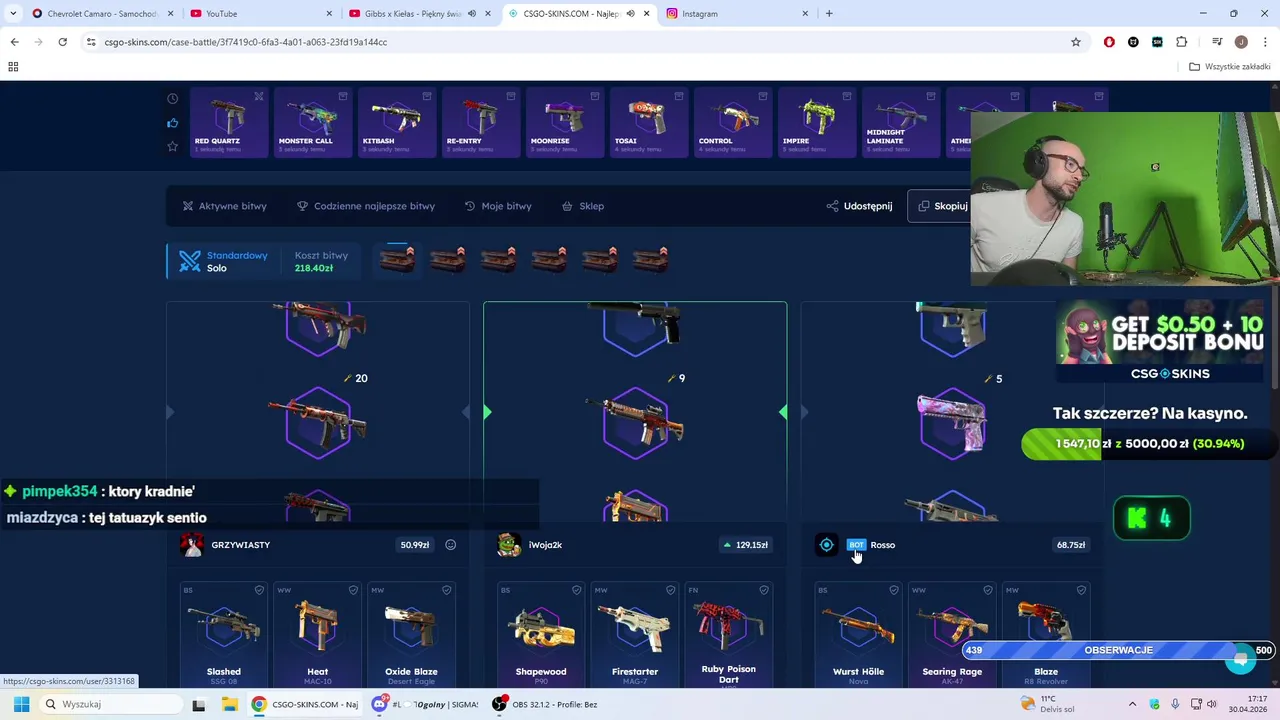This screenshot has width=1280, height=720.
Task: Open OBS 32.1.2 from the taskbar
Action: [x=545, y=704]
